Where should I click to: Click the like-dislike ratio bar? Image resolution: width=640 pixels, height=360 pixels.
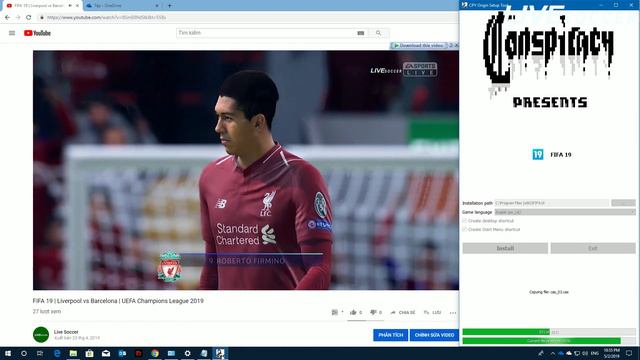366,320
